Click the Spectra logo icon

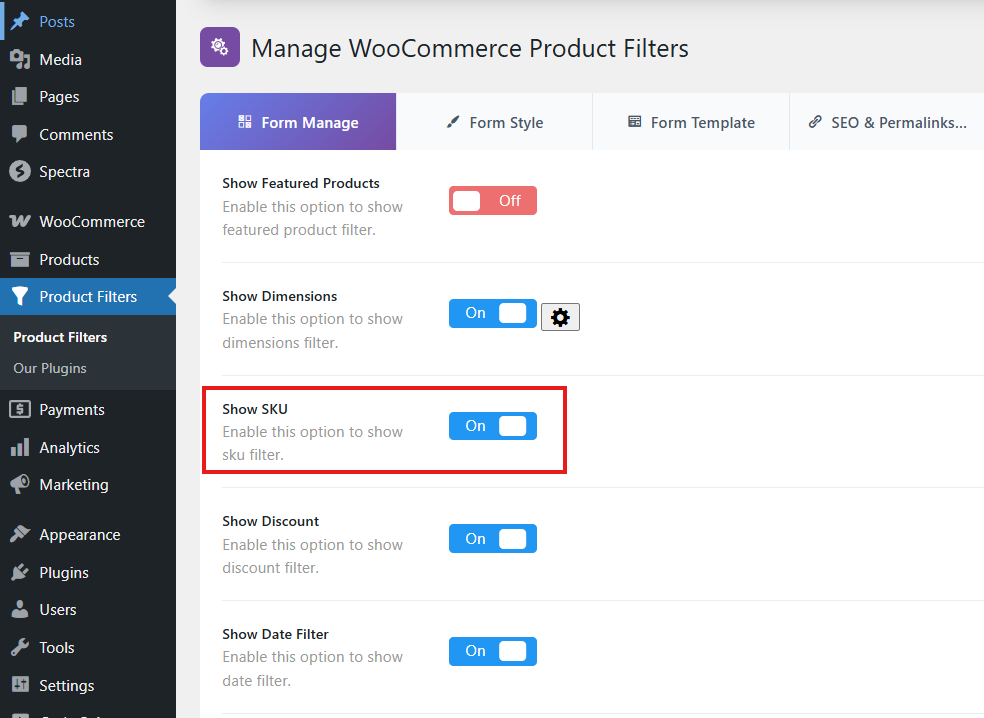click(x=20, y=171)
